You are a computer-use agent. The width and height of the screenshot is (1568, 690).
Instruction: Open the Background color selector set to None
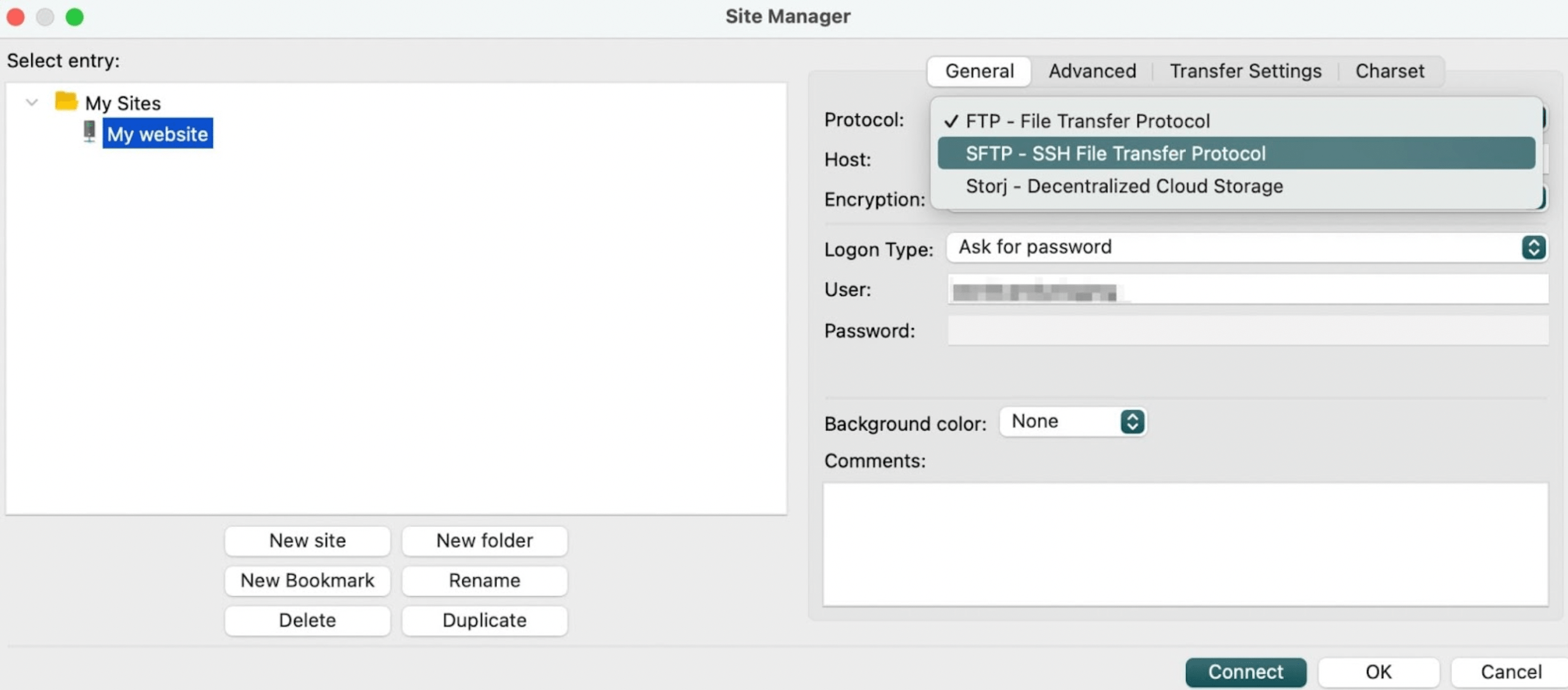coord(1058,421)
